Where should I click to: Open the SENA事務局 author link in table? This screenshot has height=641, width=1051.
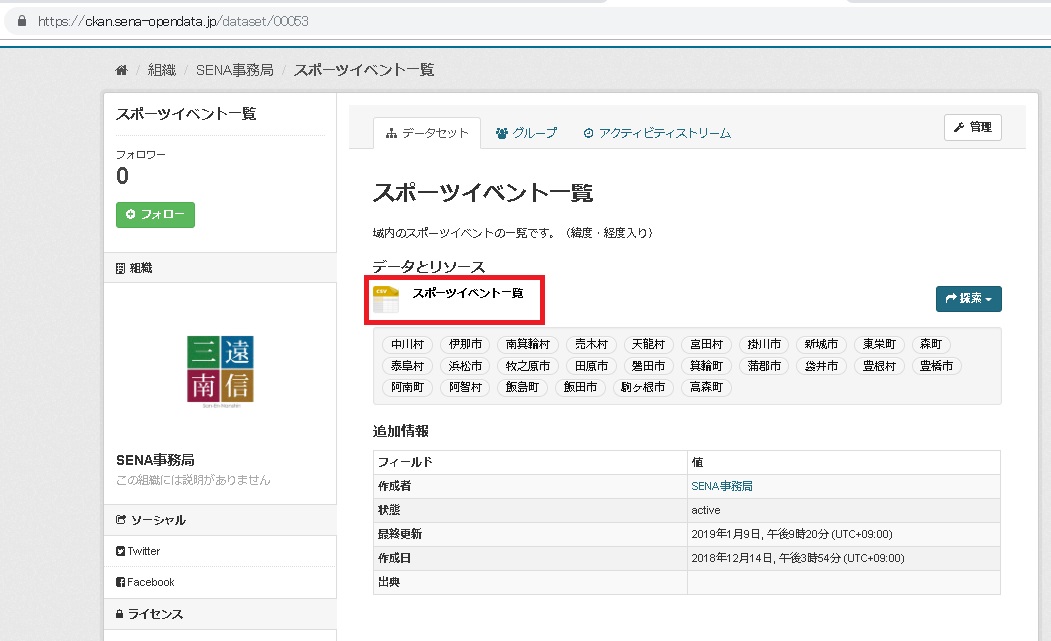tap(721, 485)
